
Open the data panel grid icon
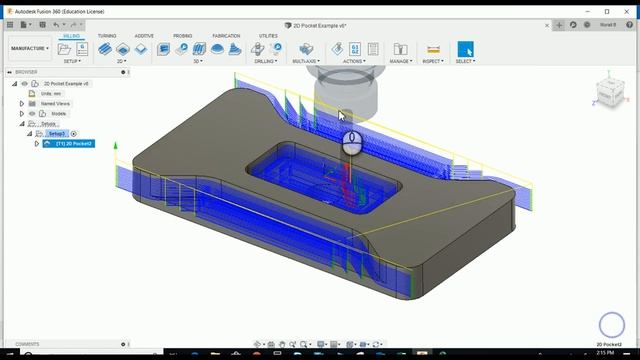10,25
